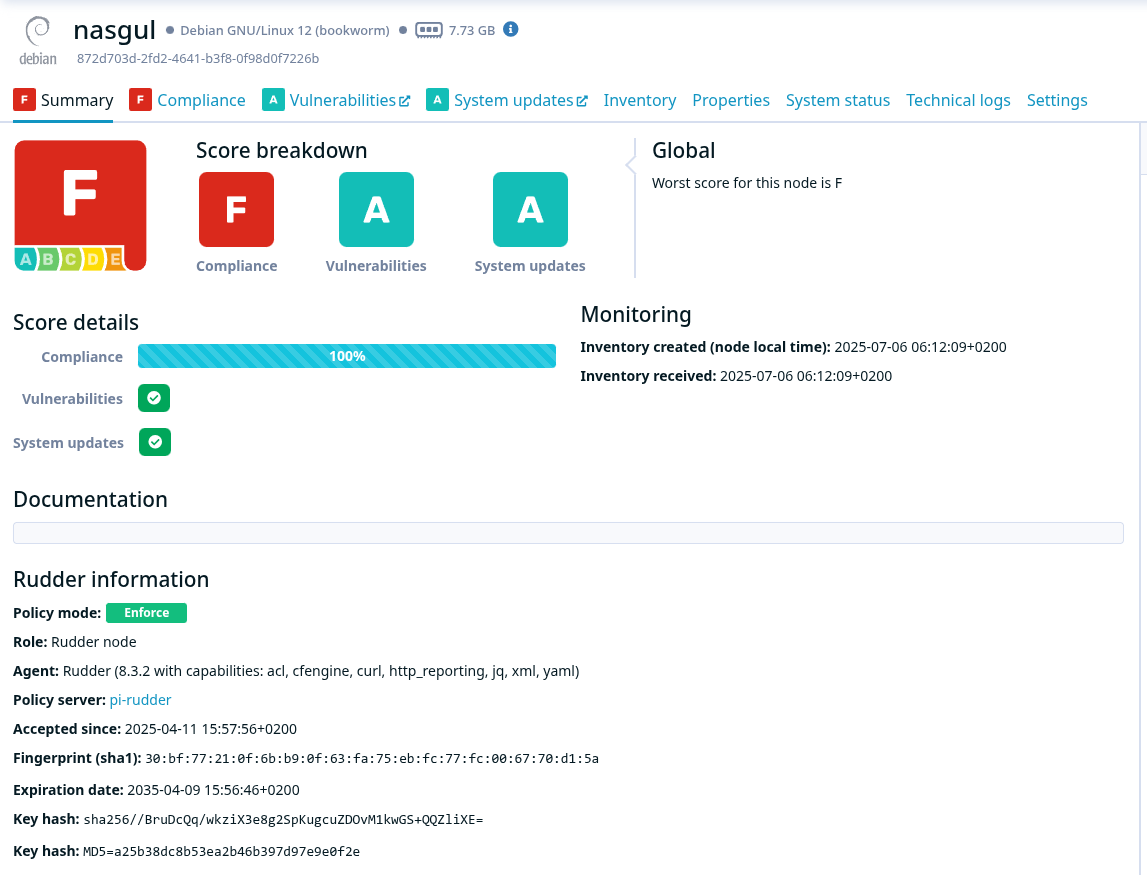Click the F badge on Compliance tab
This screenshot has width=1147, height=875.
pos(140,99)
